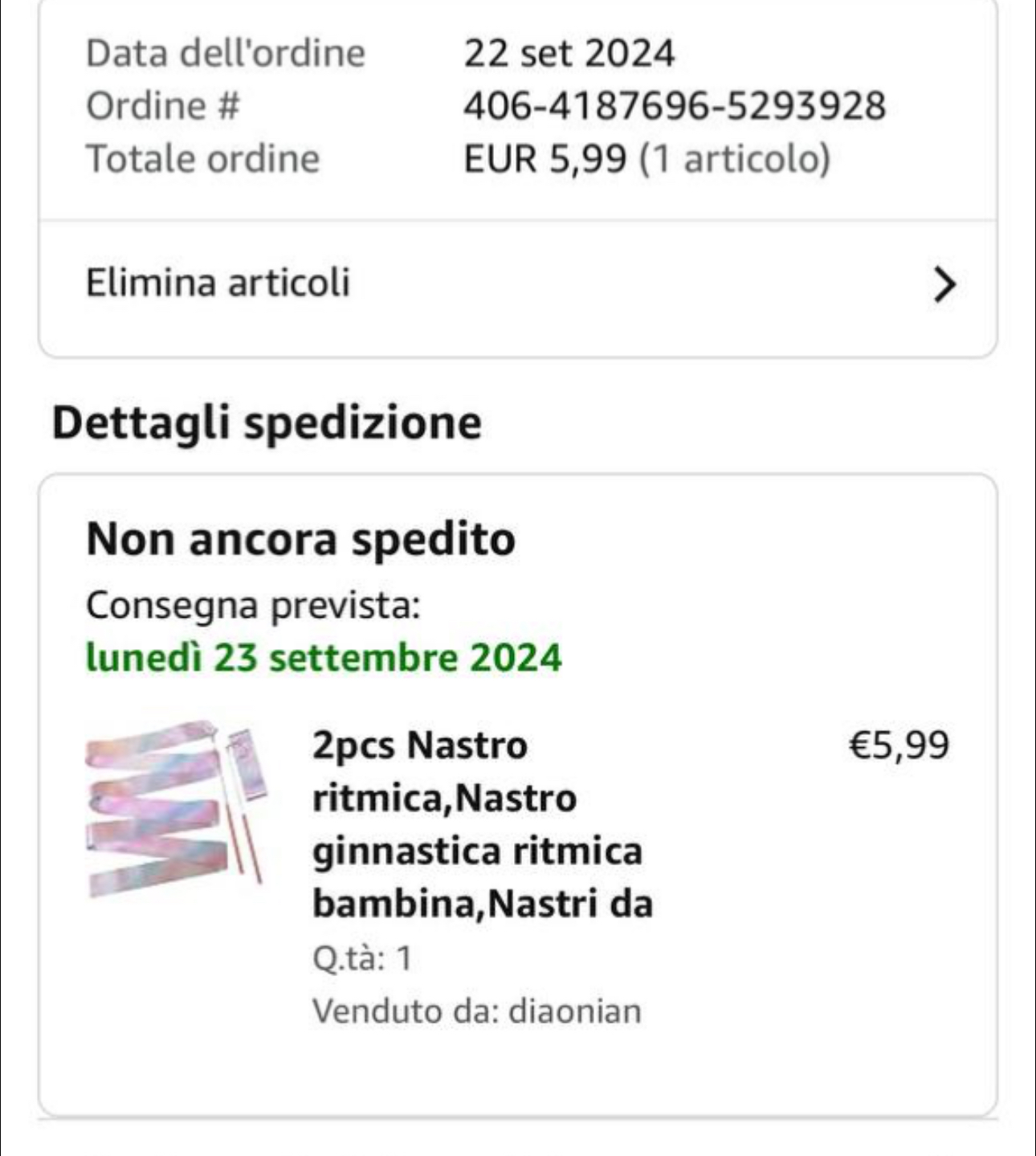This screenshot has width=1036, height=1156.
Task: Click the €5,99 item price
Action: click(x=899, y=745)
